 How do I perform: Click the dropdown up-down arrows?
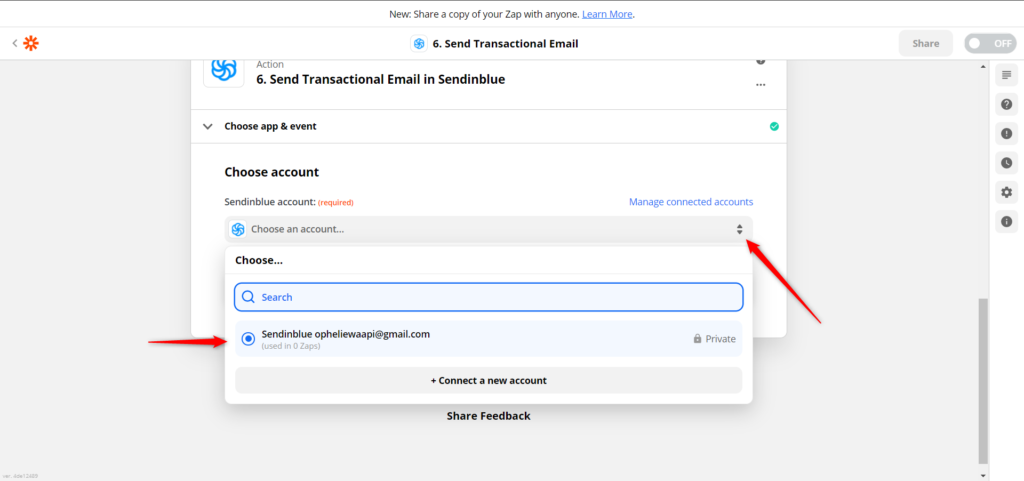739,229
